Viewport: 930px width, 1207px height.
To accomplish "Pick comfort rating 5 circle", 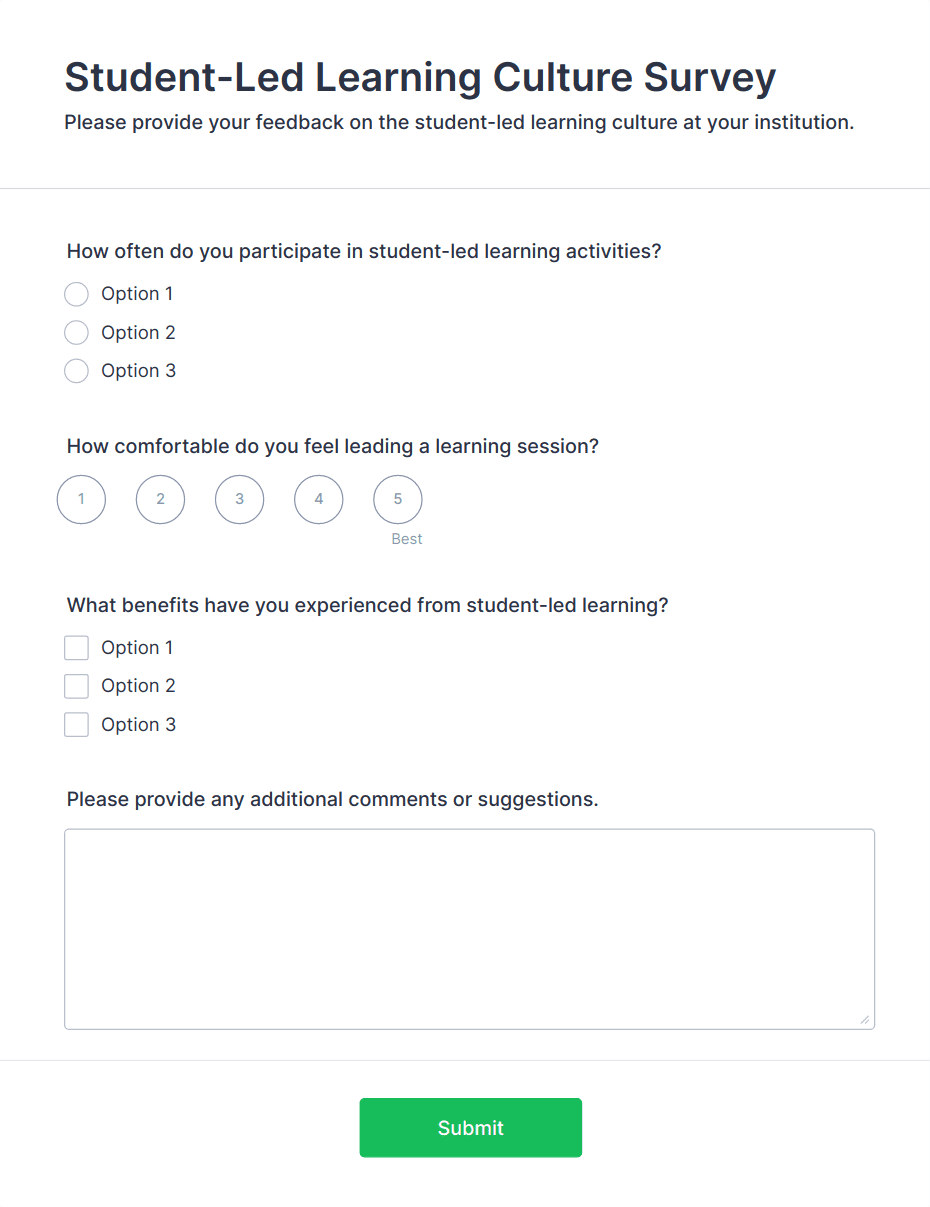I will tap(397, 499).
